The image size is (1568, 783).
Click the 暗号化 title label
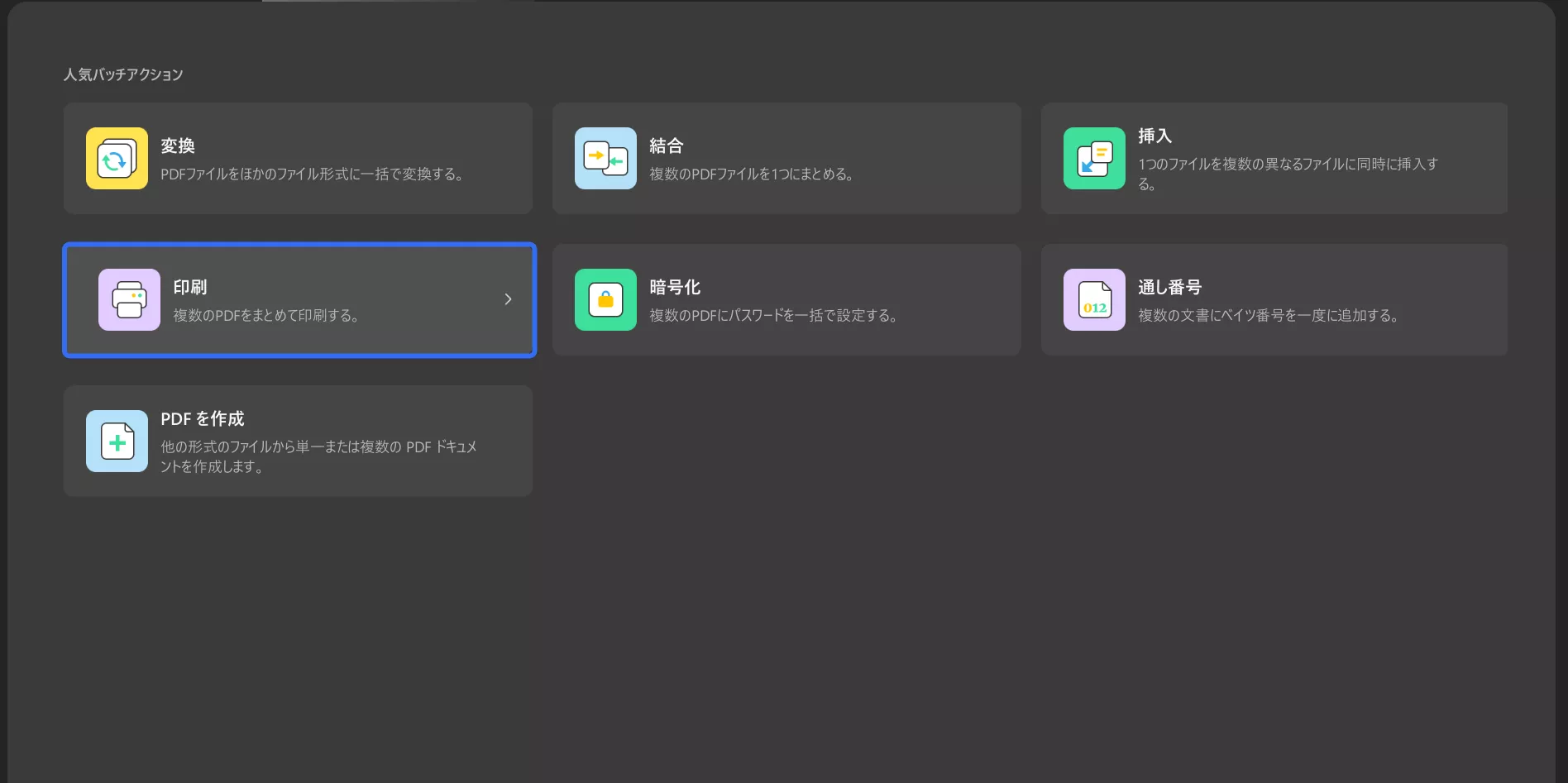click(675, 287)
